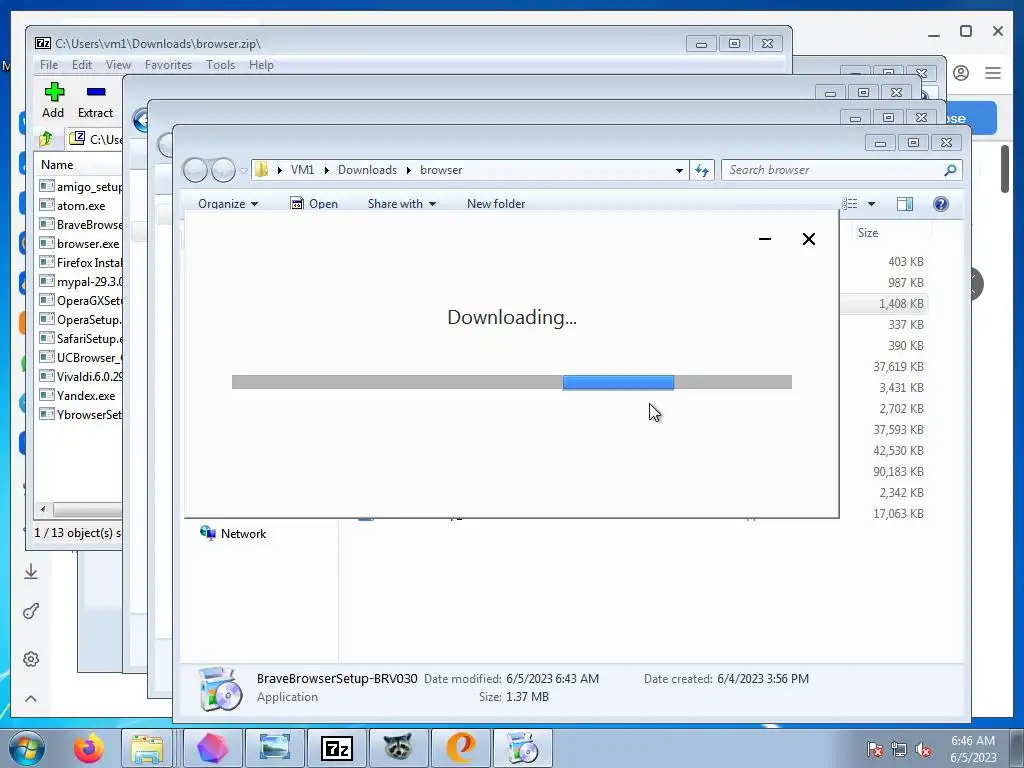Click the download progress bar
The width and height of the screenshot is (1024, 768).
click(x=511, y=382)
